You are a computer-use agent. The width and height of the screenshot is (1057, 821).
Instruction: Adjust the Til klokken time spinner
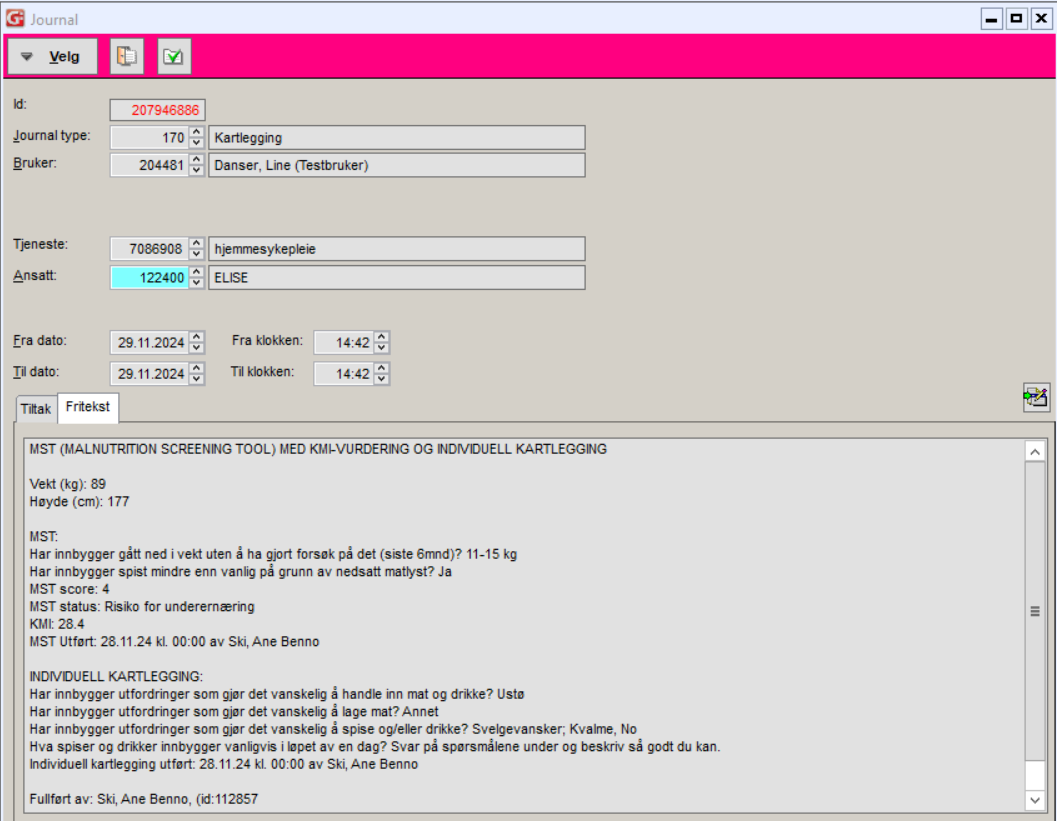tap(382, 374)
